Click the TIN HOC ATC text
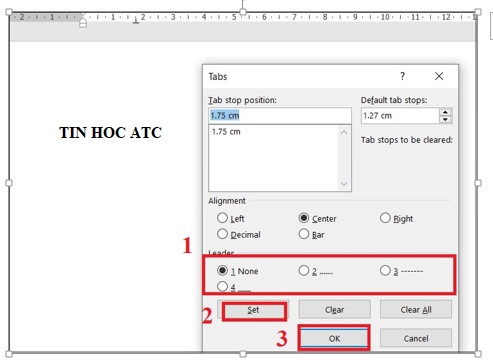This screenshot has height=362, width=493. [111, 132]
